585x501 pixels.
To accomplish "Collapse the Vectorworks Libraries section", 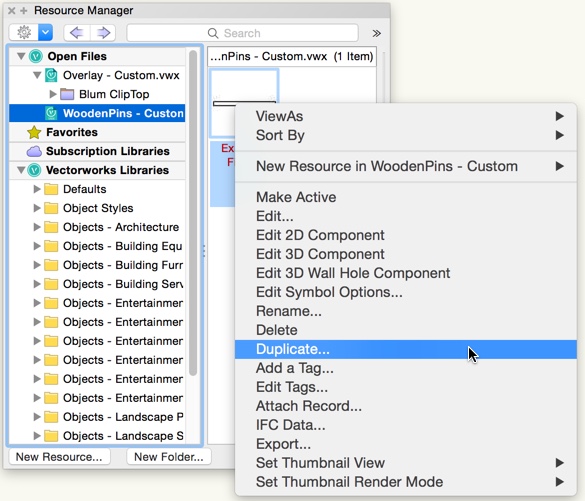I will [21, 170].
